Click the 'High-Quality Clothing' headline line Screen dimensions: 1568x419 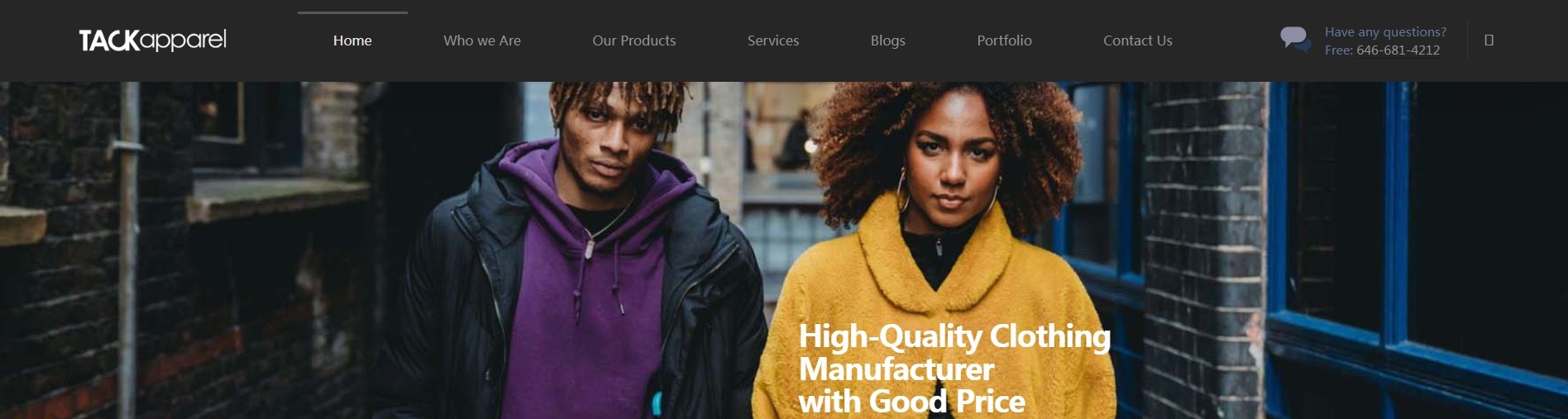tap(954, 336)
